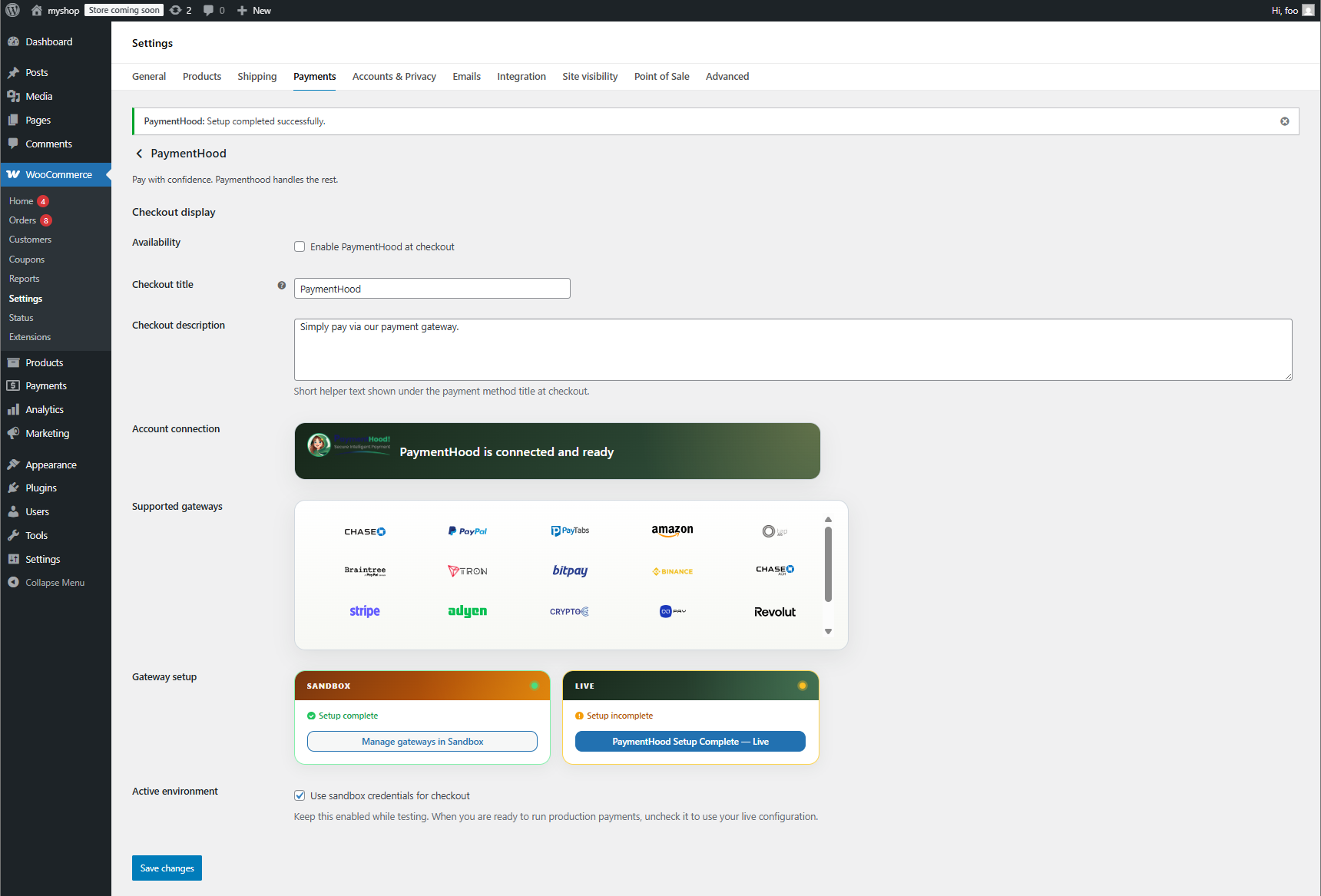Open Users in the sidebar
Screen dimensions: 1321x896
tap(55, 511)
